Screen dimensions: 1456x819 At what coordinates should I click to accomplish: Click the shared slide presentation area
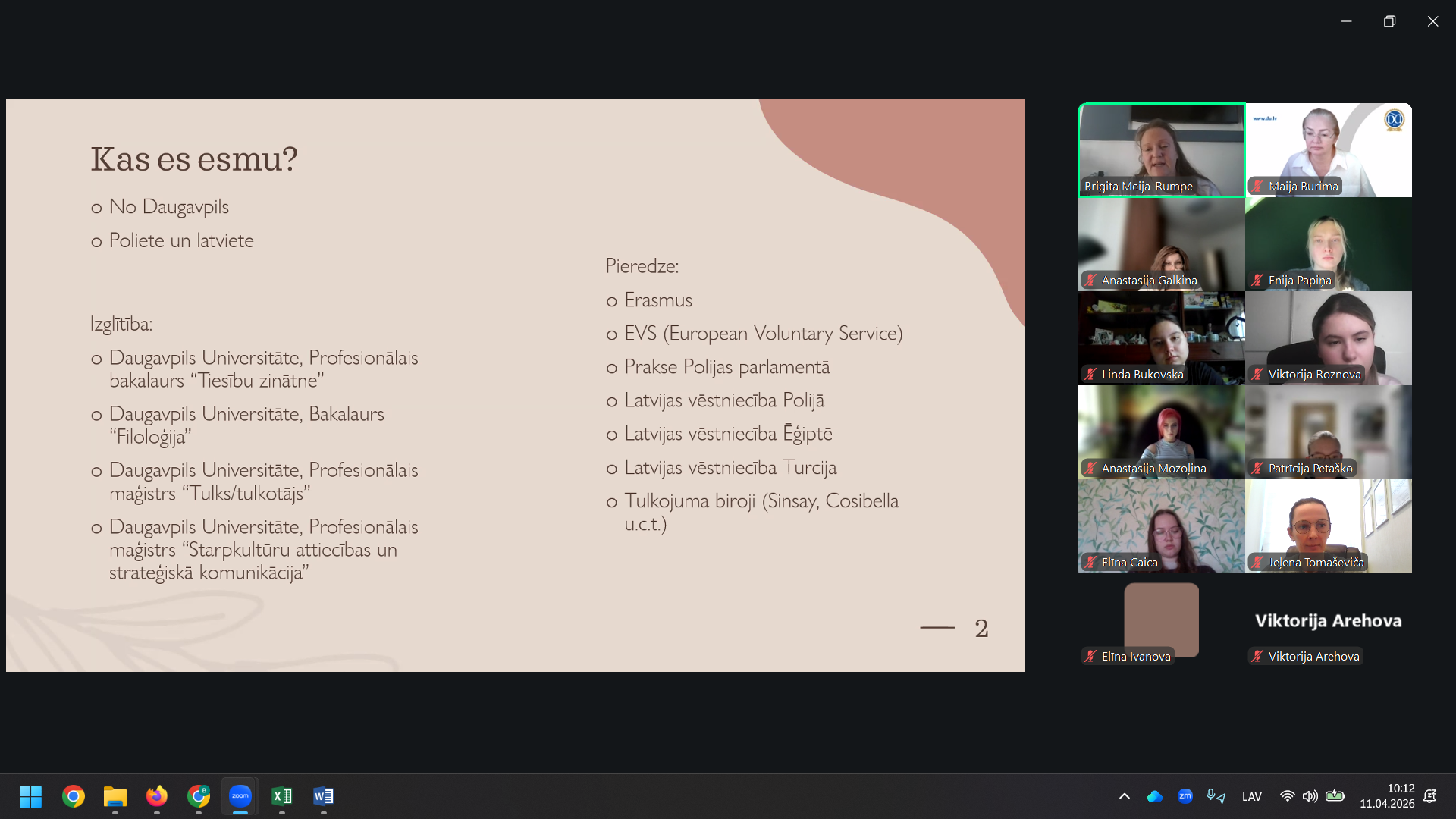pos(515,385)
